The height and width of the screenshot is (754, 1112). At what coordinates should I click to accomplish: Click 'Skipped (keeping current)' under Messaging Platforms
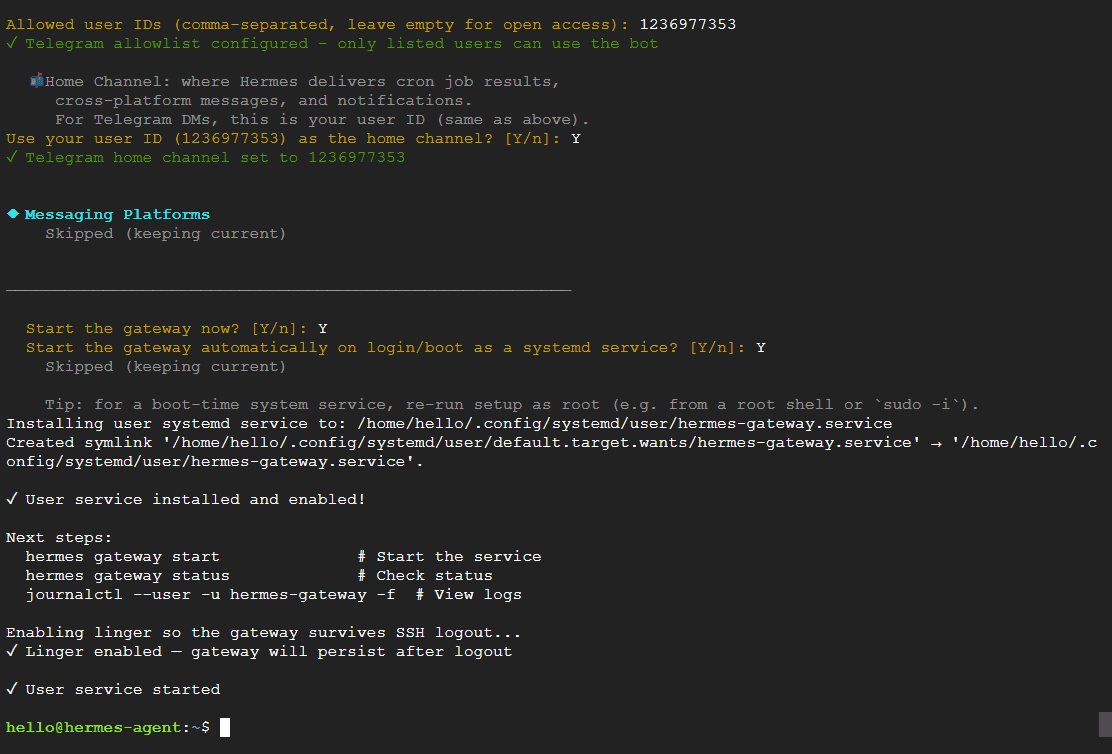click(165, 233)
